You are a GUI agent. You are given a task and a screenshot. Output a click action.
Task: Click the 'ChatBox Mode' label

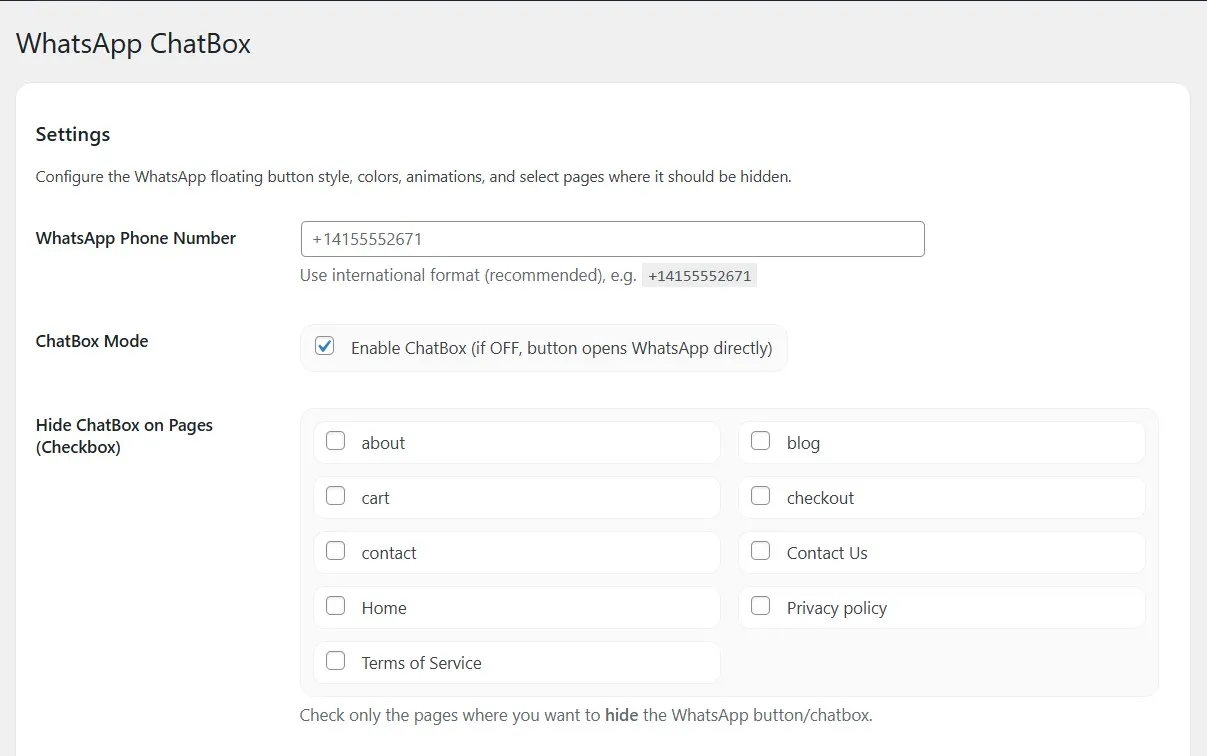pyautogui.click(x=92, y=341)
